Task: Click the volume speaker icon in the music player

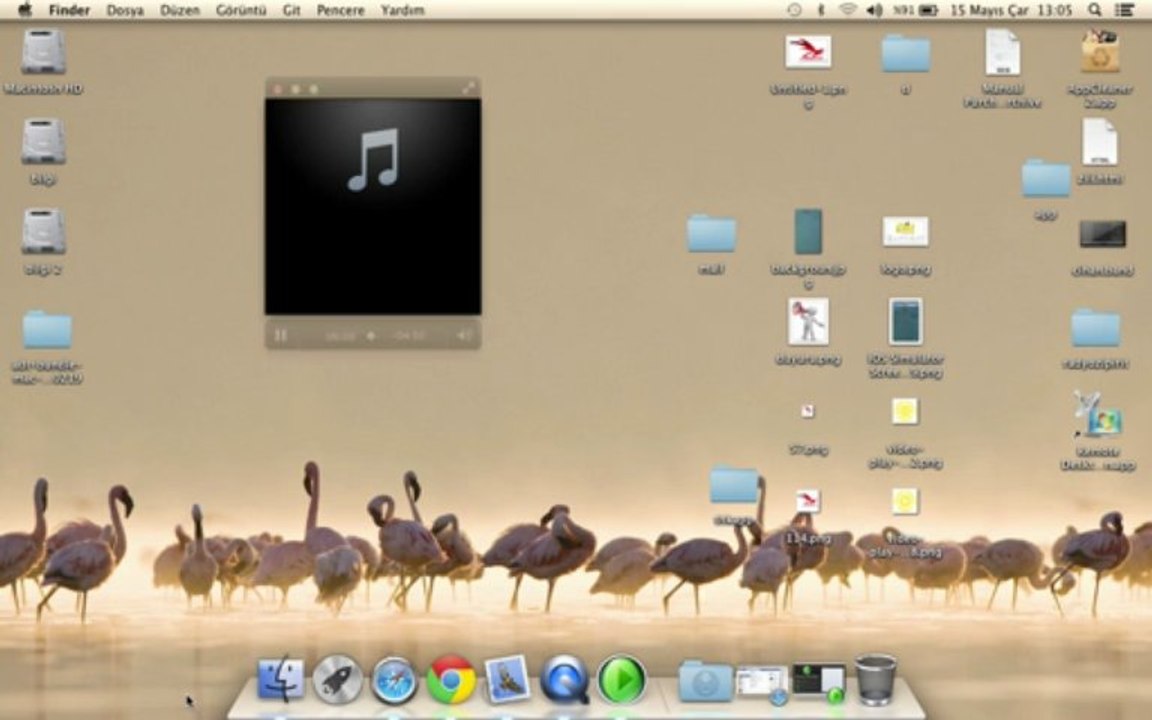Action: tap(464, 336)
